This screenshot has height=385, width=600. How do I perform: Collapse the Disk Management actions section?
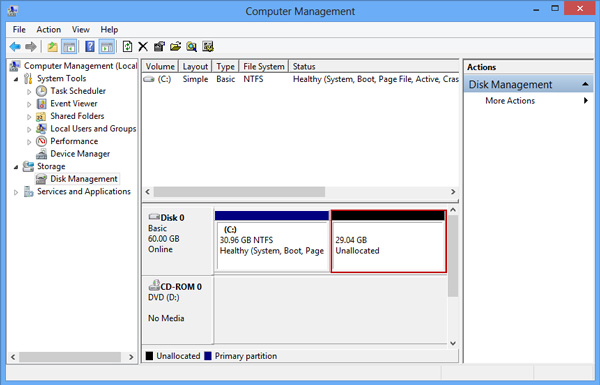(585, 84)
